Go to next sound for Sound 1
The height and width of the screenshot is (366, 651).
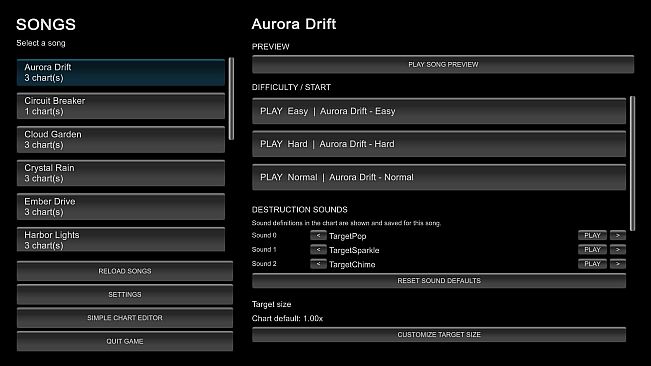[618, 249]
